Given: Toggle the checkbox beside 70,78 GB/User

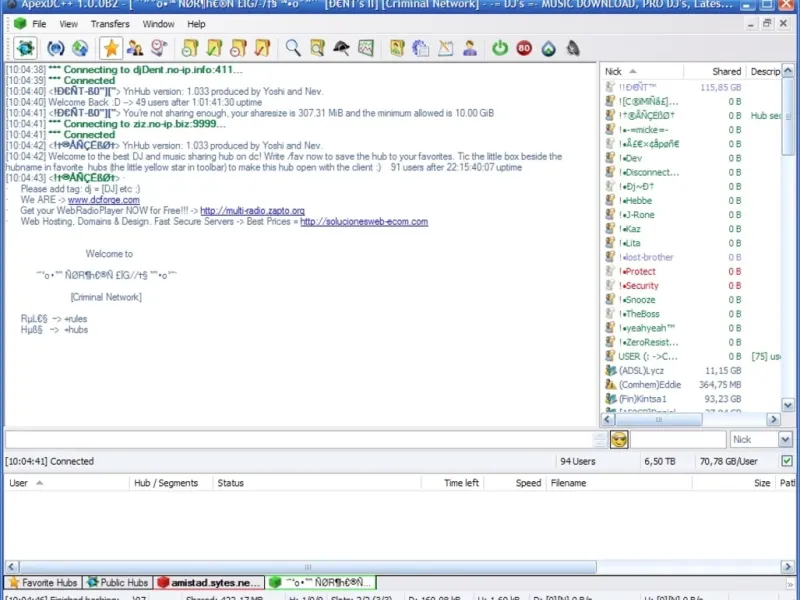Looking at the screenshot, I should tap(787, 461).
